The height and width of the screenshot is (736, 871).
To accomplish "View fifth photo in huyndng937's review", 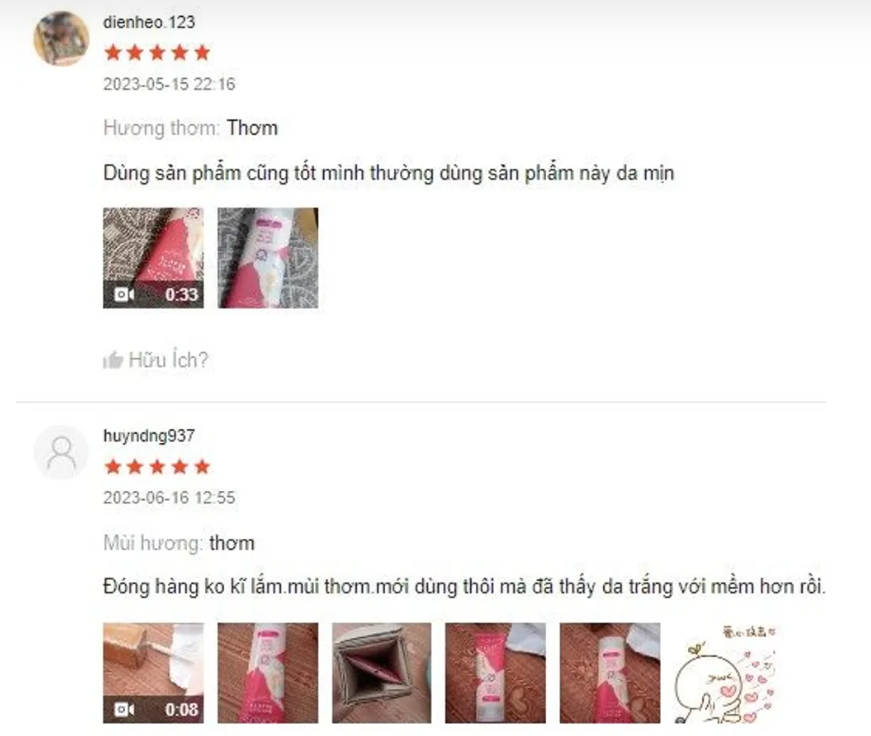I will coord(610,673).
